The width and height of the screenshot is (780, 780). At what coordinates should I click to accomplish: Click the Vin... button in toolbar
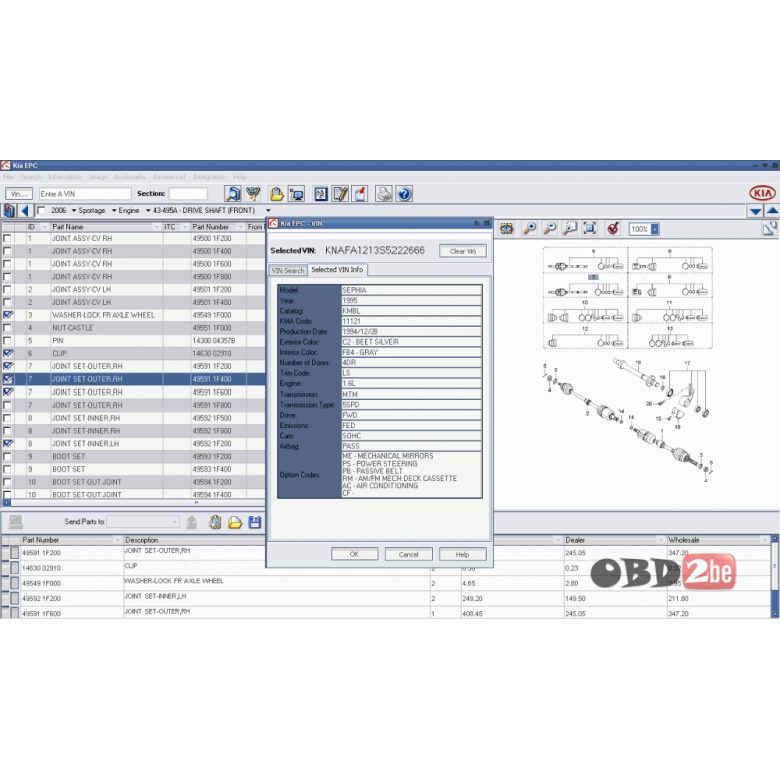[x=19, y=194]
